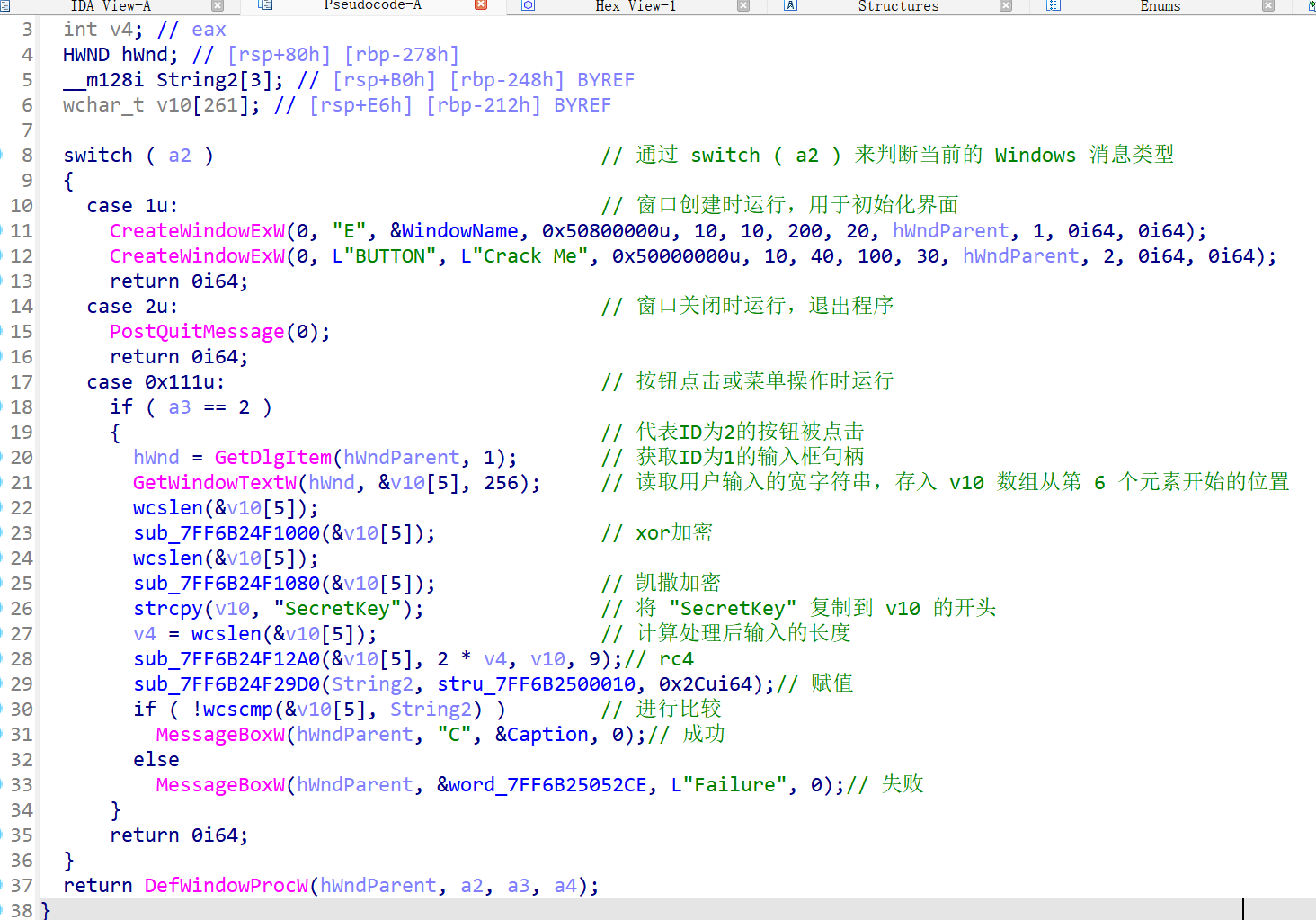Click the Enums tab icon
1316x920 pixels.
(1052, 6)
